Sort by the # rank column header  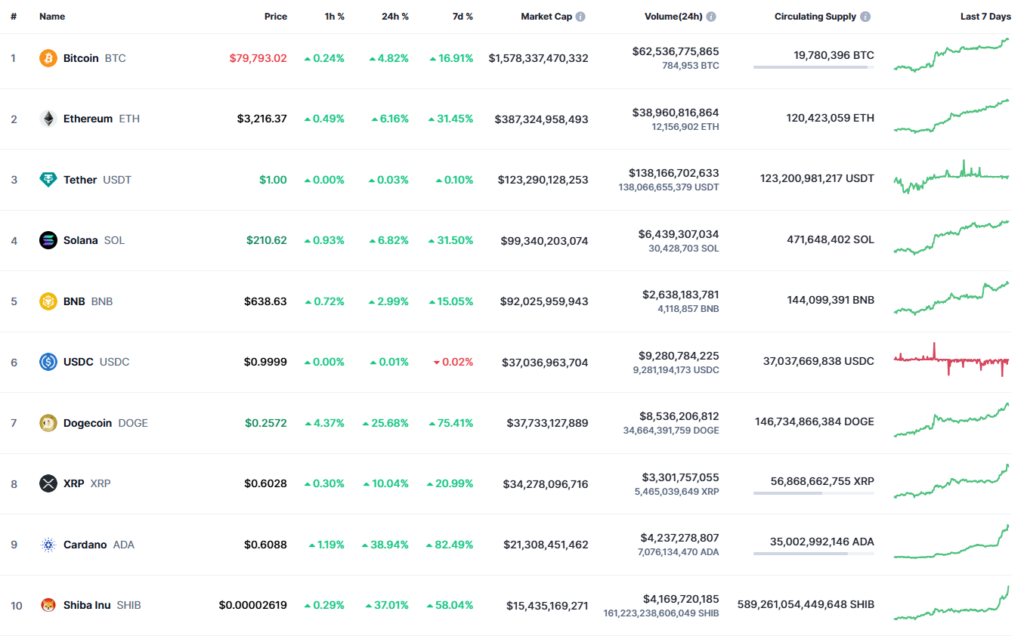click(13, 16)
